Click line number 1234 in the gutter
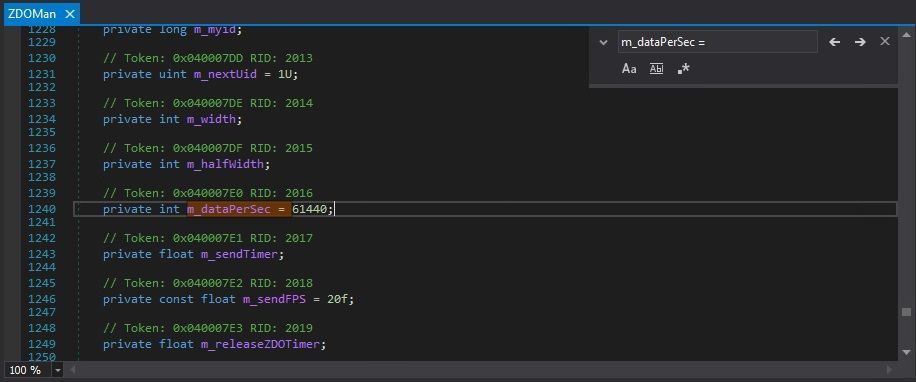The image size is (916, 382). 41,119
